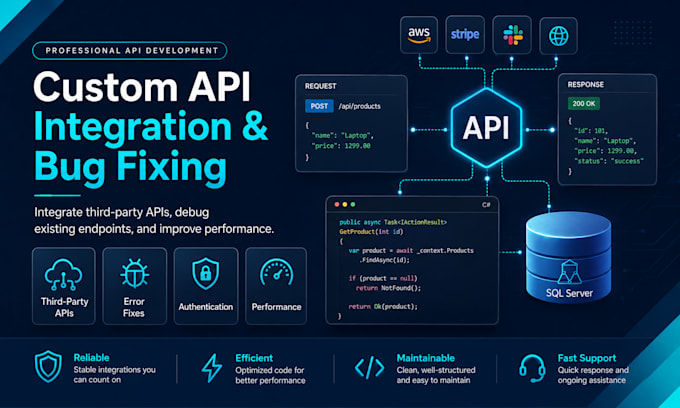Click the Third-Party APIs card label
Image resolution: width=680 pixels, height=408 pixels.
[x=64, y=307]
